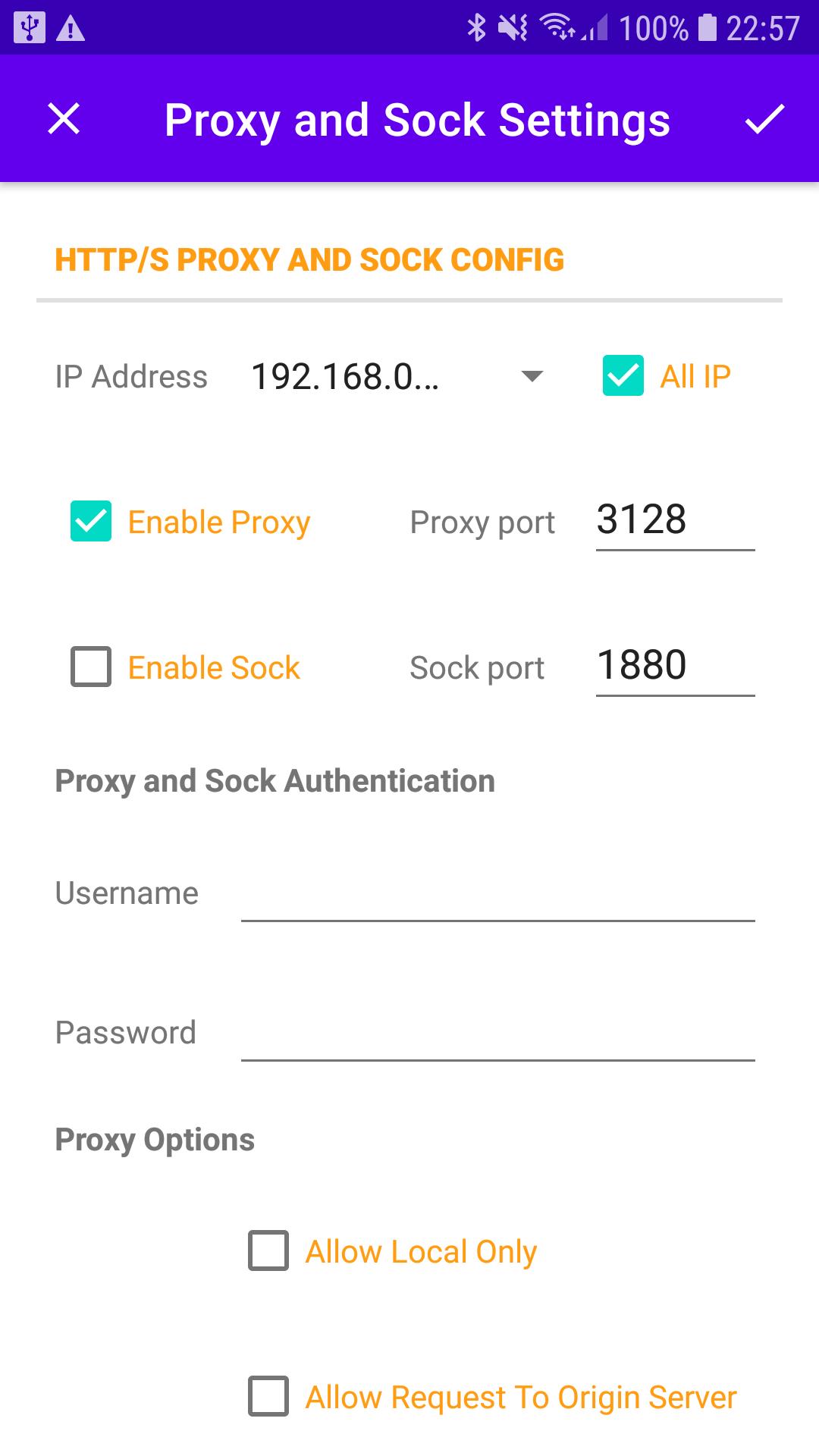The image size is (819, 1456).
Task: Confirm settings with the checkmark icon
Action: click(764, 120)
